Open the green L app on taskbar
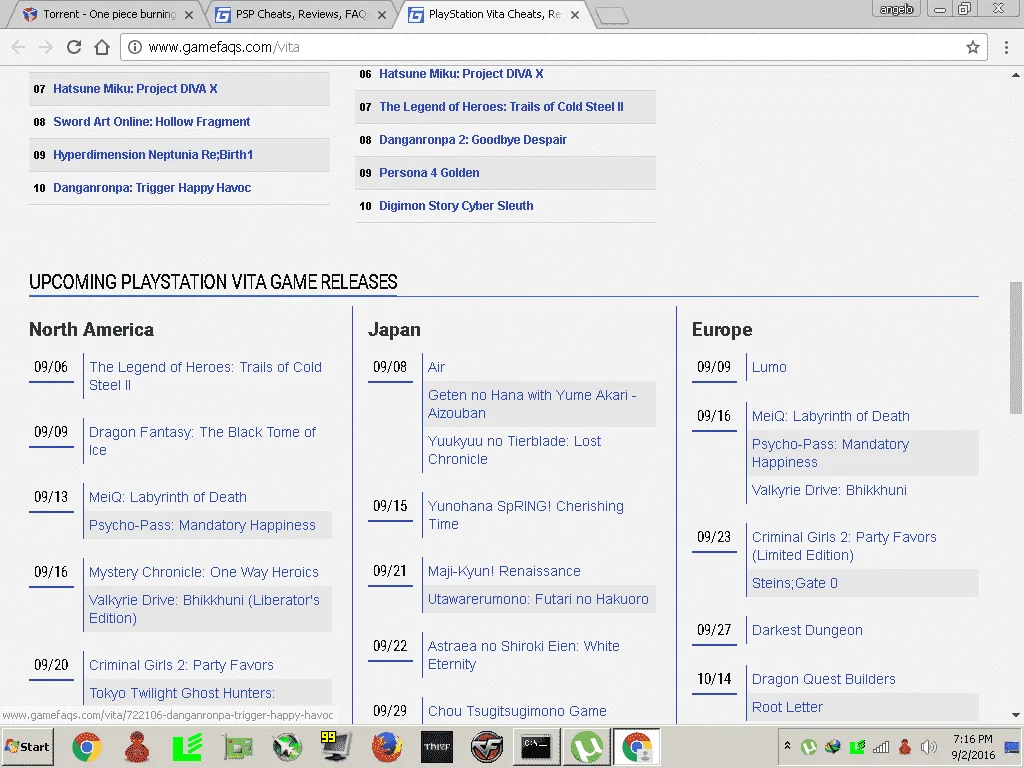Viewport: 1024px width, 768px height. click(187, 746)
